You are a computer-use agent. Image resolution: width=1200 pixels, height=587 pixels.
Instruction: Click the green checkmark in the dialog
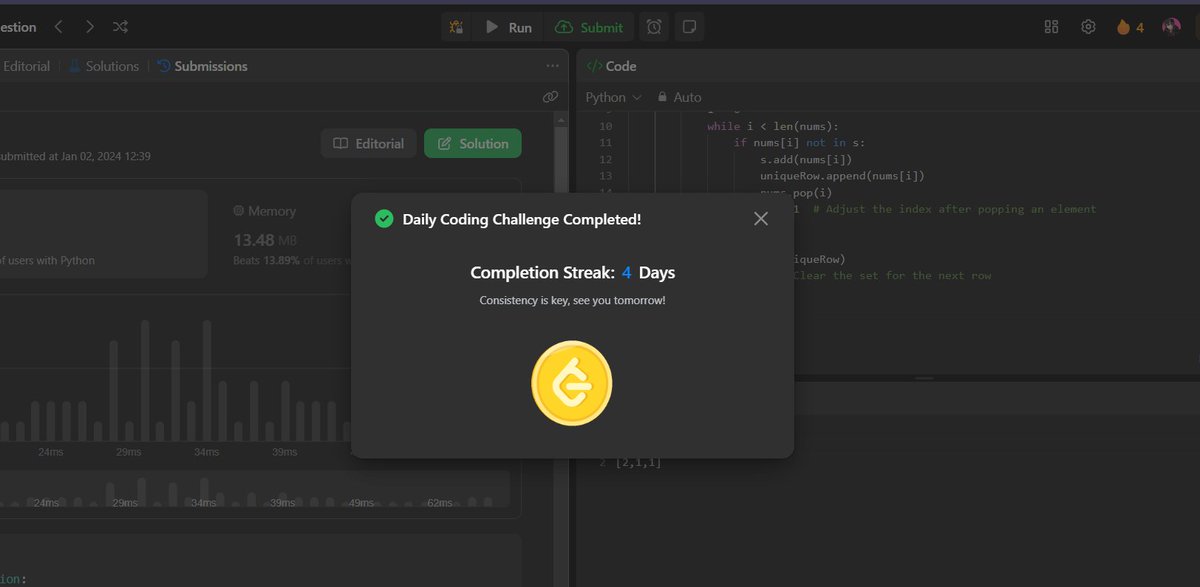[x=383, y=219]
